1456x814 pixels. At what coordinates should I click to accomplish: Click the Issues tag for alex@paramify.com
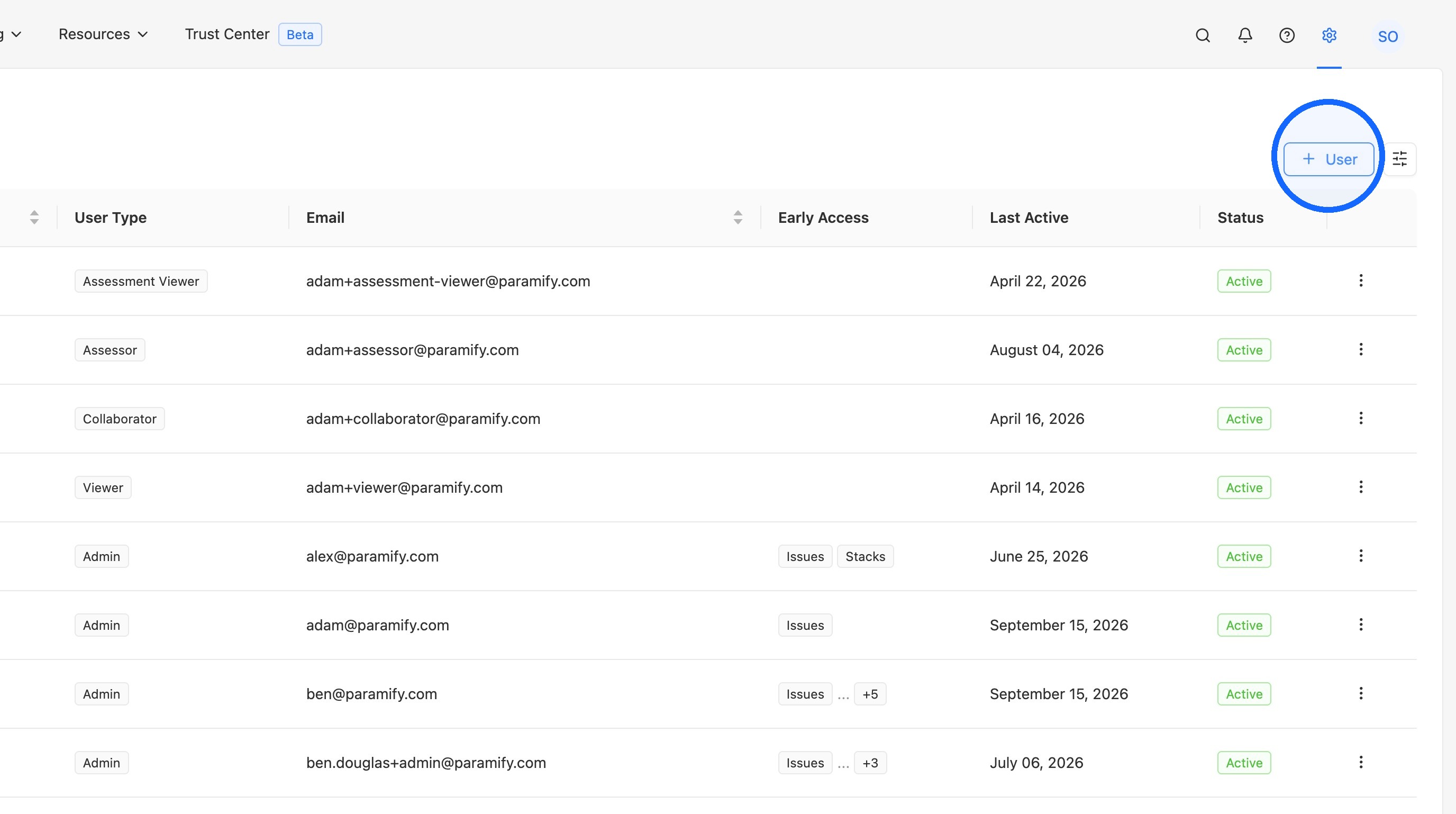point(805,557)
